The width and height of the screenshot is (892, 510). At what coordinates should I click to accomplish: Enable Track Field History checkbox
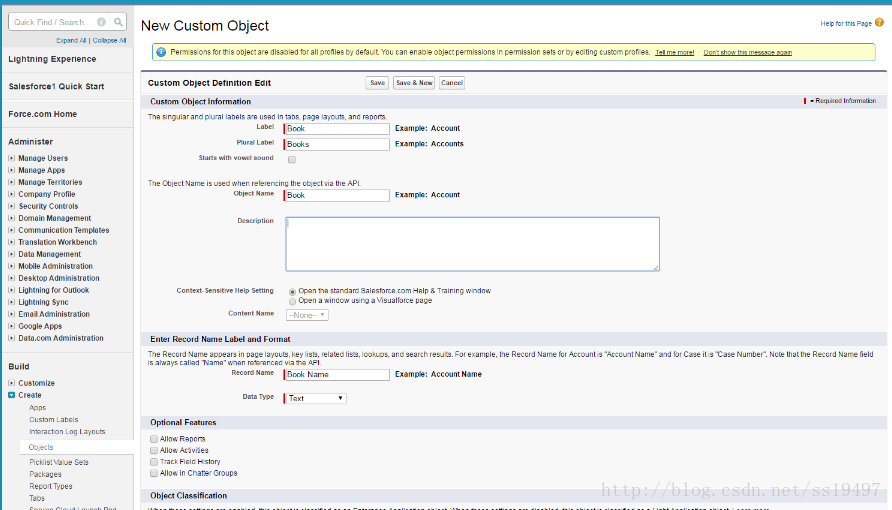coord(154,462)
